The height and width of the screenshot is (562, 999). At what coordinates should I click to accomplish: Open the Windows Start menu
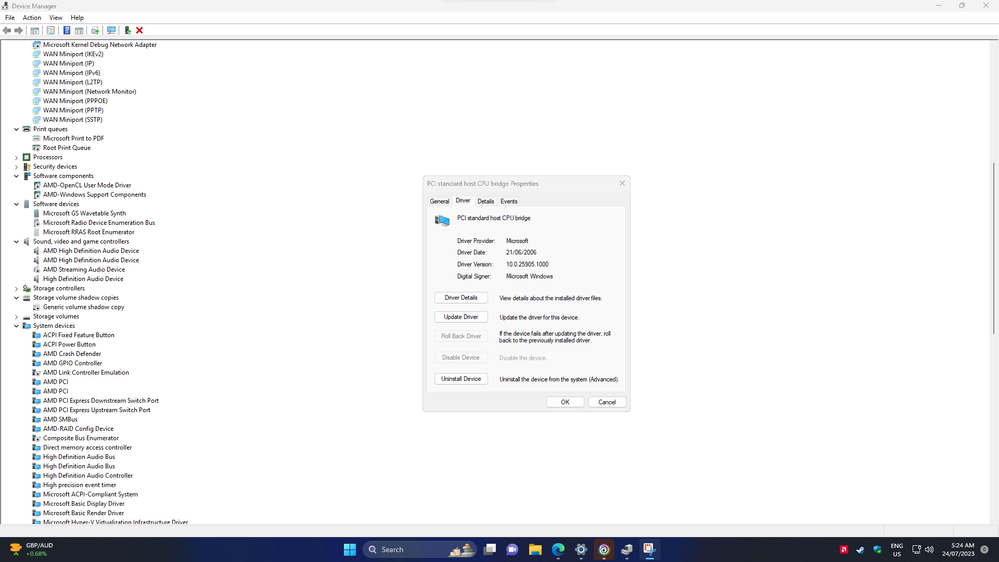(x=350, y=549)
